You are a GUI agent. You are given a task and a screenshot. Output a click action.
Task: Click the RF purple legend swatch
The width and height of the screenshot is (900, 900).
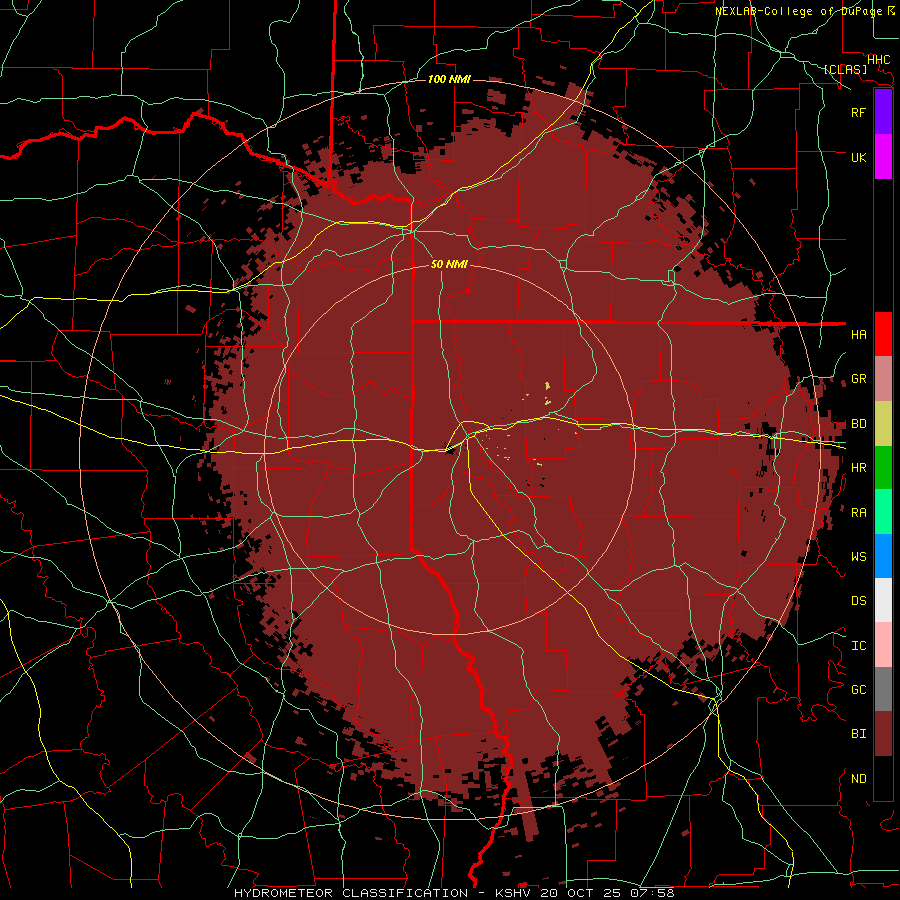(883, 112)
